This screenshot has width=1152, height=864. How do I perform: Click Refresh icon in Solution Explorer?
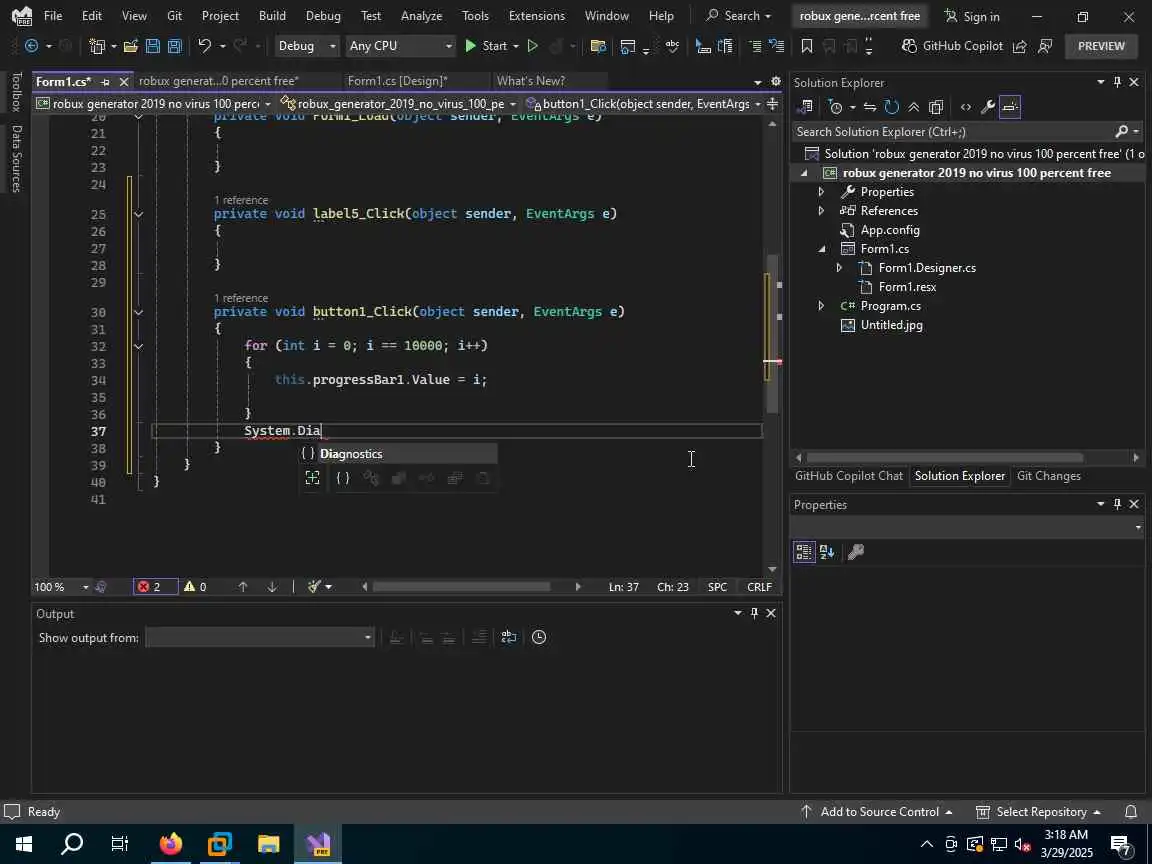click(x=891, y=107)
